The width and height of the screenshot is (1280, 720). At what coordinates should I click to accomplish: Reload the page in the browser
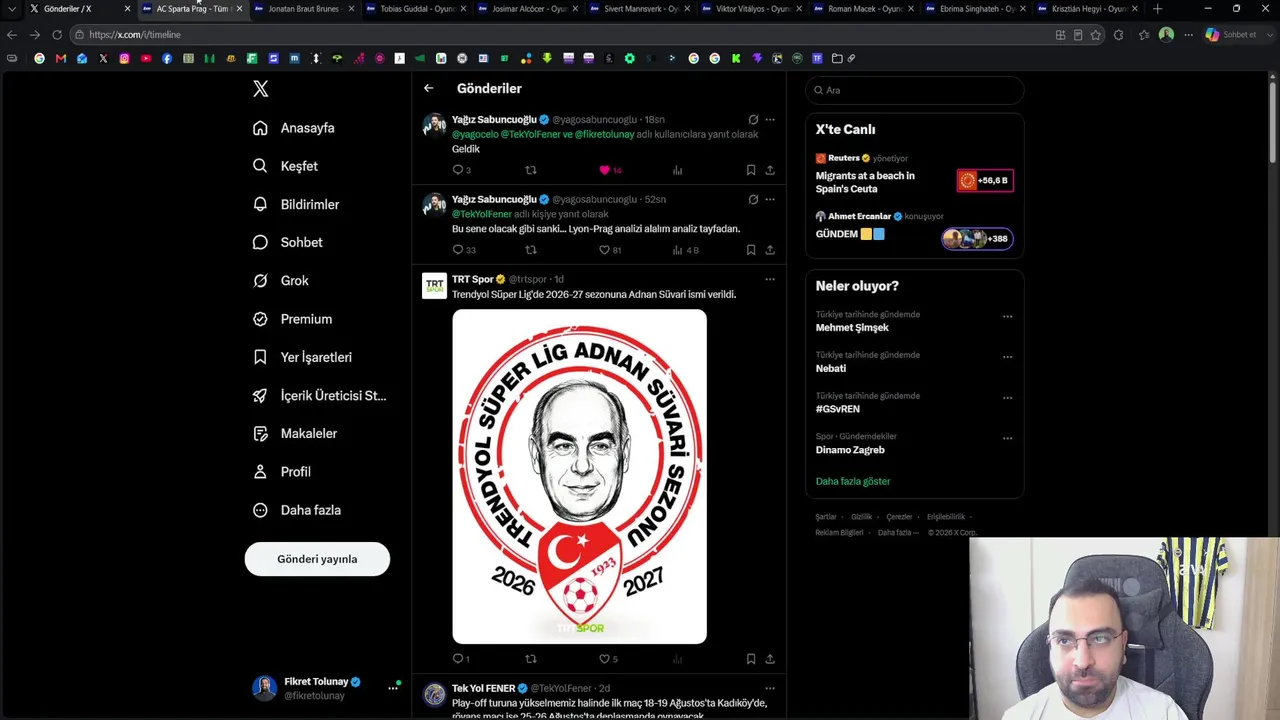(x=57, y=35)
